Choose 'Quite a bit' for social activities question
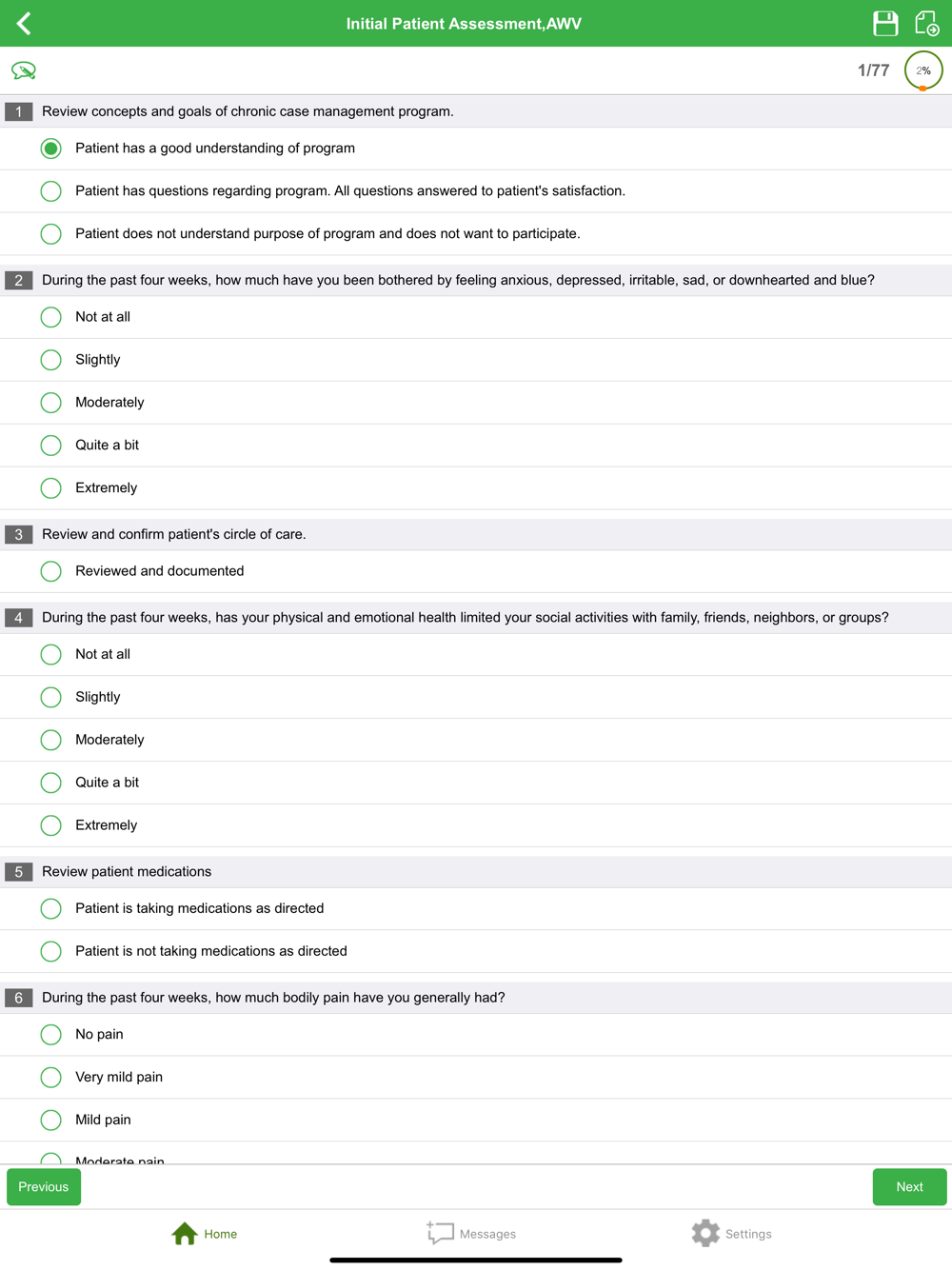This screenshot has width=952, height=1270. [x=51, y=783]
